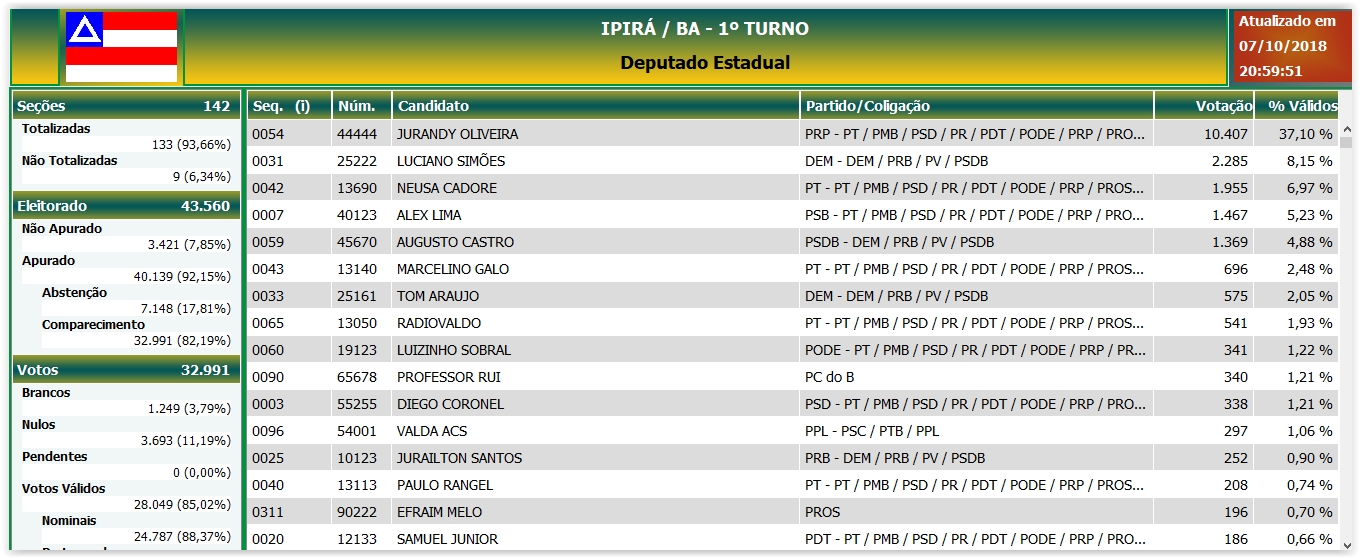Click the Comparecimento entry under Apurado
The width and height of the screenshot is (1360, 558).
(x=93, y=325)
